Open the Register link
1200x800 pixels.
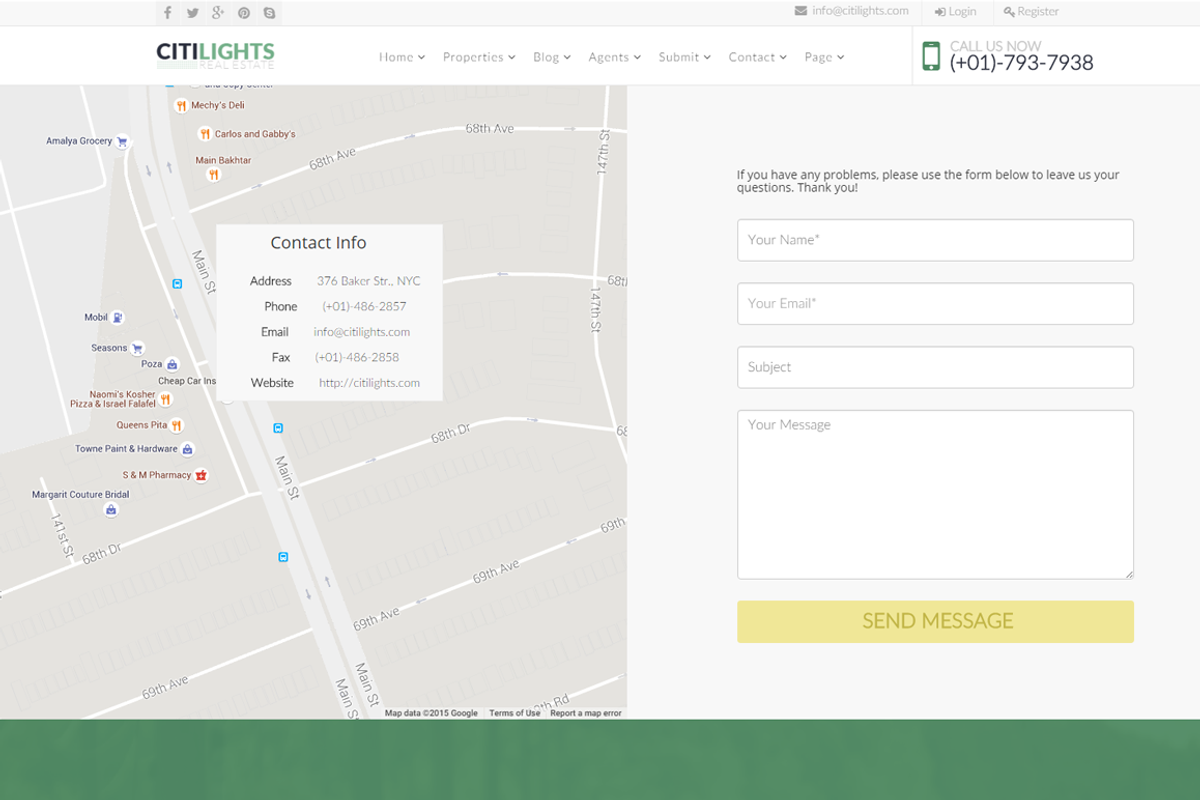(x=1031, y=12)
